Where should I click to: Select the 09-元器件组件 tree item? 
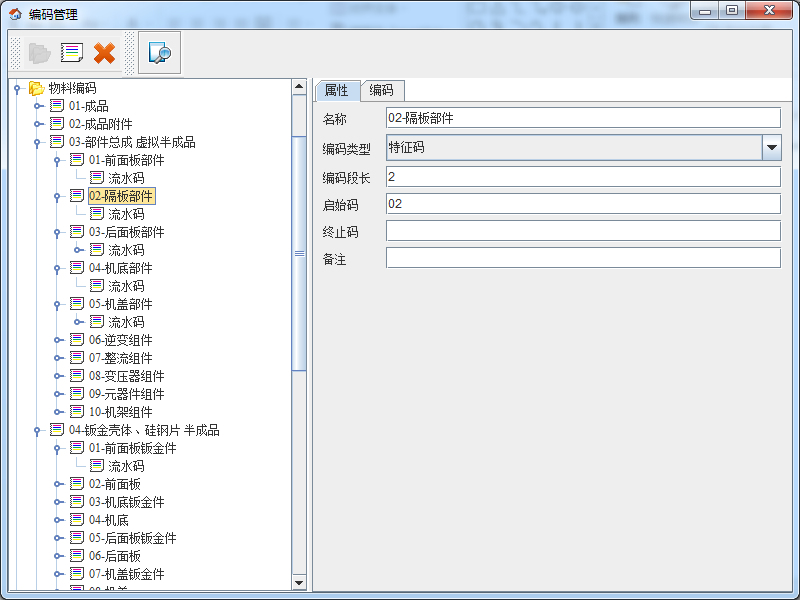pyautogui.click(x=127, y=394)
